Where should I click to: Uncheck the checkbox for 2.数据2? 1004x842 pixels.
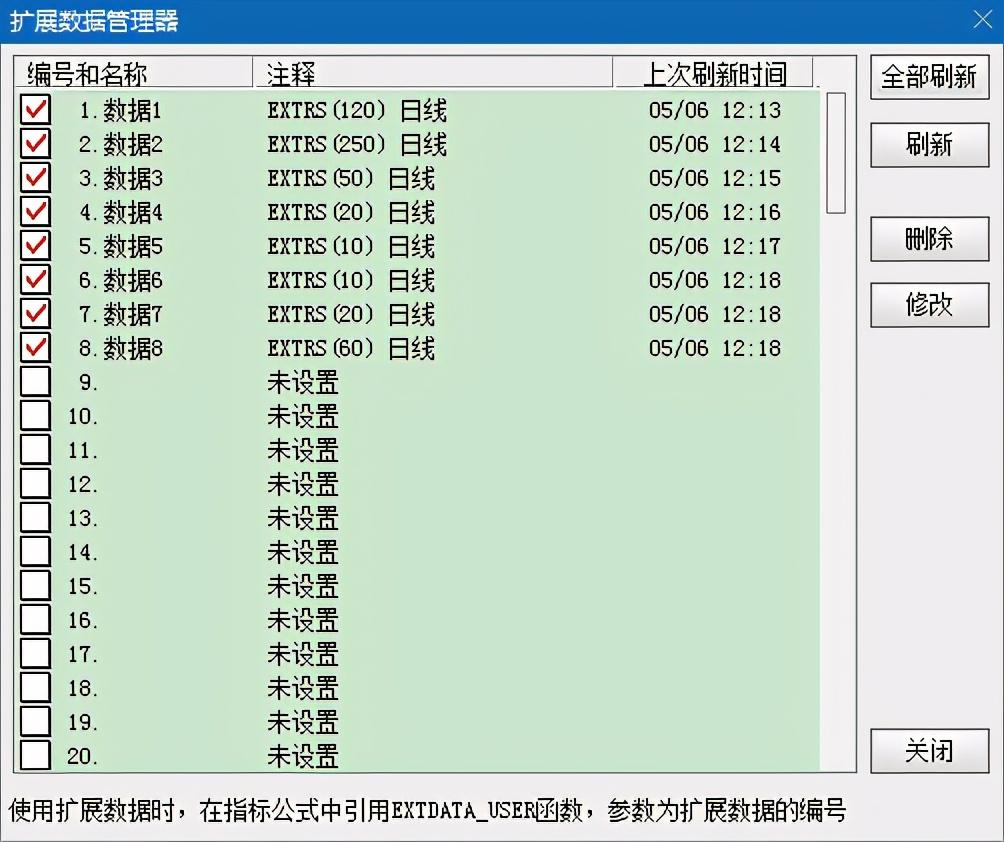35,143
